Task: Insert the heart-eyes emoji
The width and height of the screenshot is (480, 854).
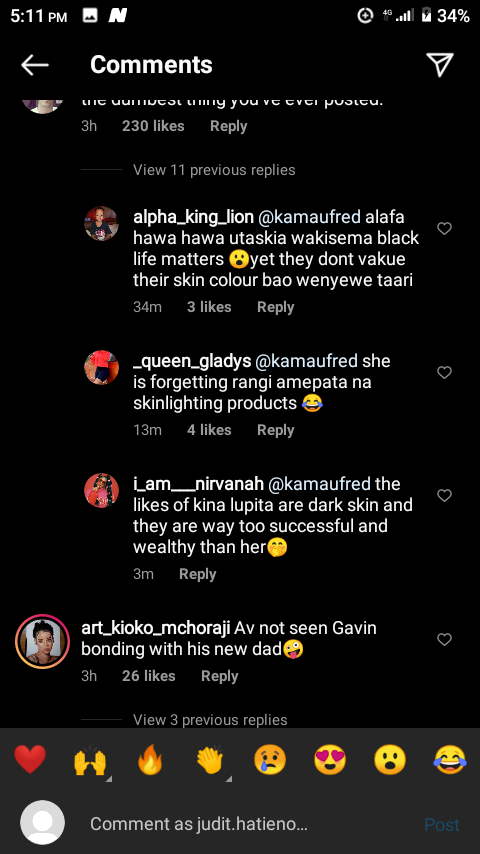Action: [330, 760]
